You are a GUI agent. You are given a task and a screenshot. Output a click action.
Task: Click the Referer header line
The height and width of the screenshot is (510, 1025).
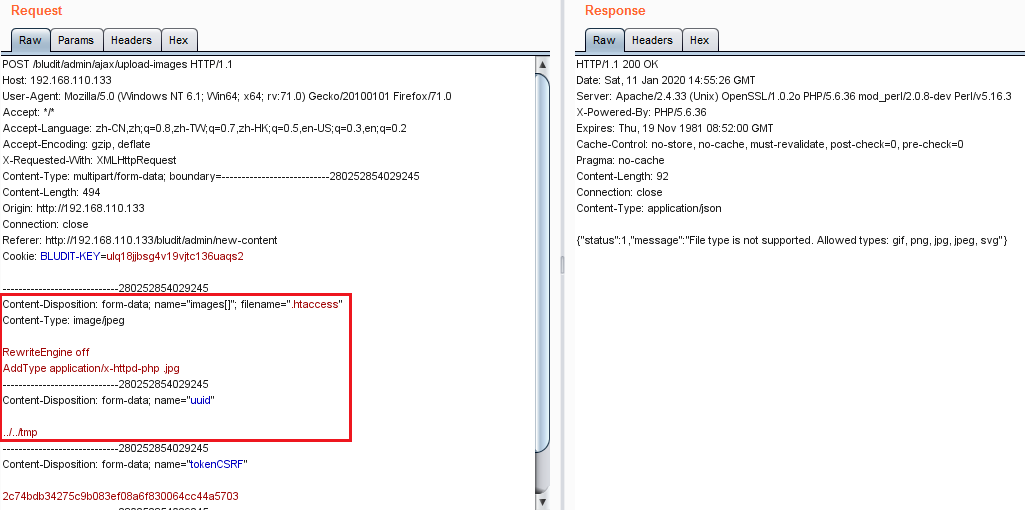(140, 240)
